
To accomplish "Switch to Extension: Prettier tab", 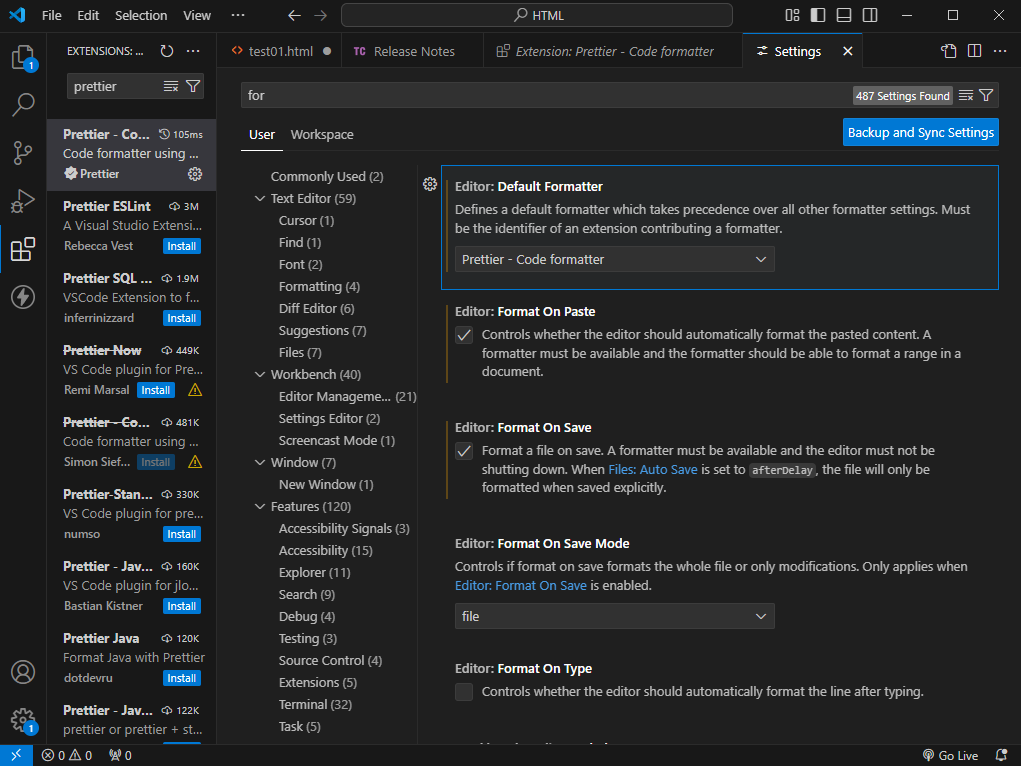I will (x=613, y=51).
